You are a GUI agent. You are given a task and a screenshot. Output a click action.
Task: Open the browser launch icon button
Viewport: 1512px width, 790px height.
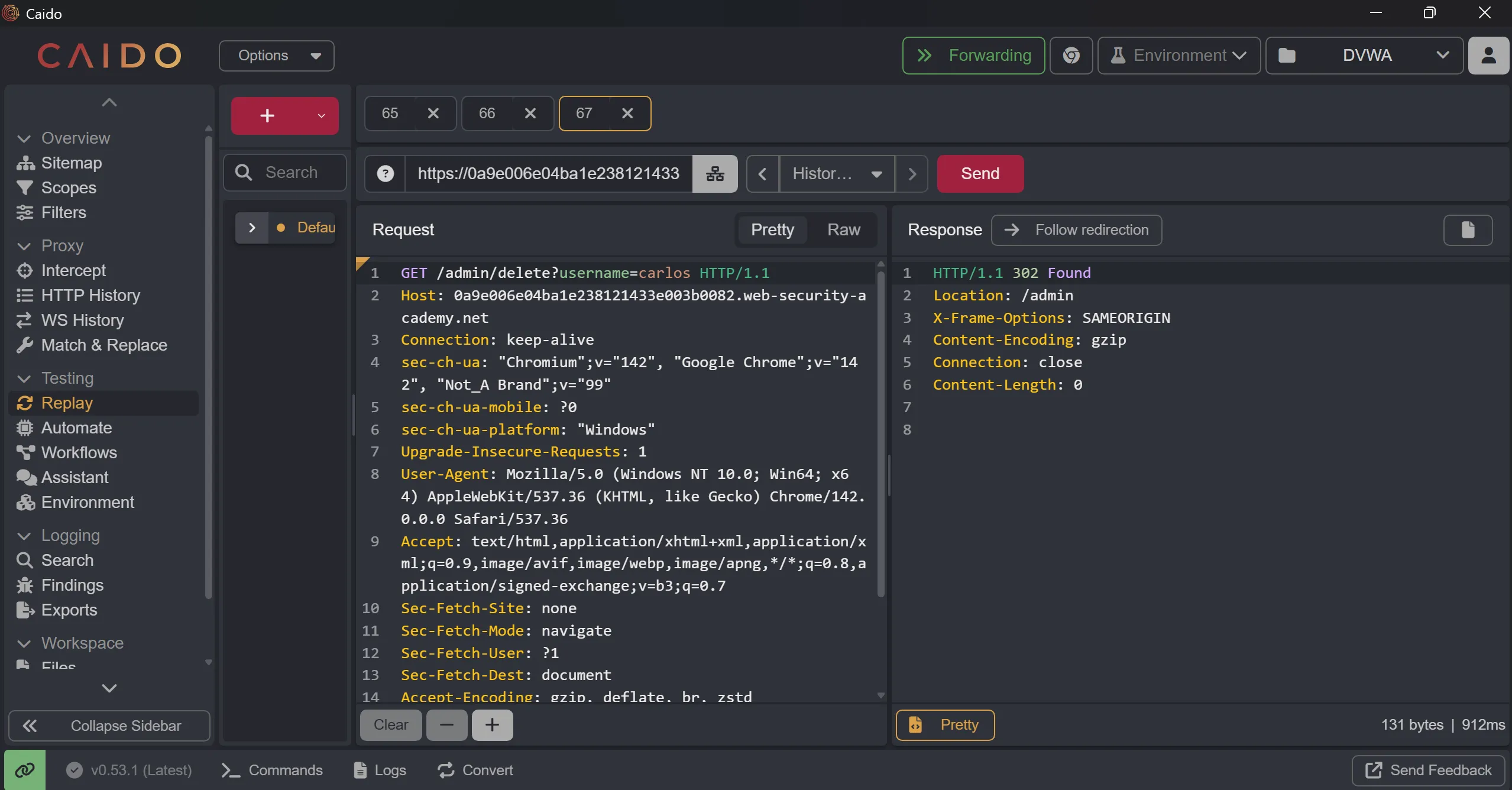click(1071, 56)
